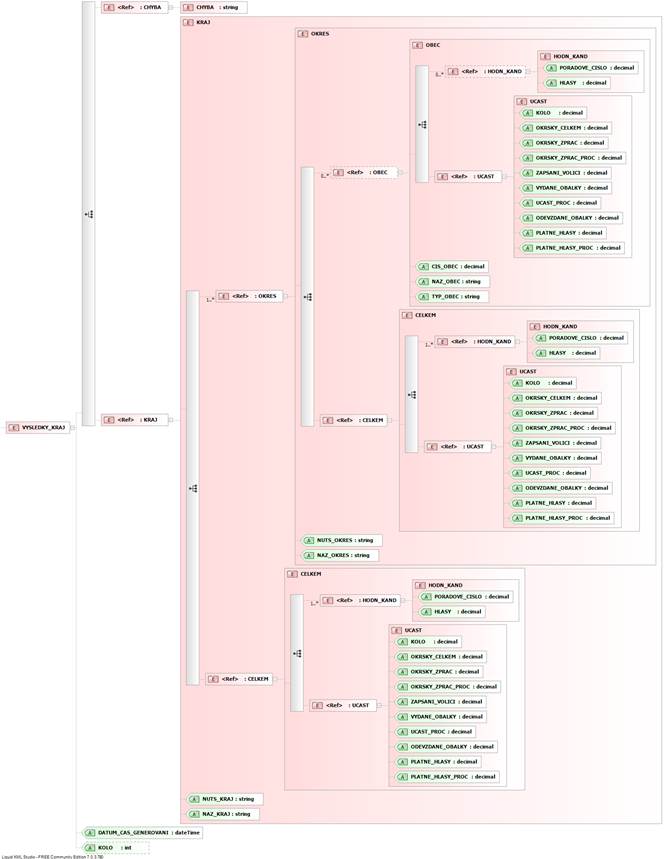The width and height of the screenshot is (668, 859).
Task: Click the sequence compositor icon inside the OBEC group
Action: 424,125
